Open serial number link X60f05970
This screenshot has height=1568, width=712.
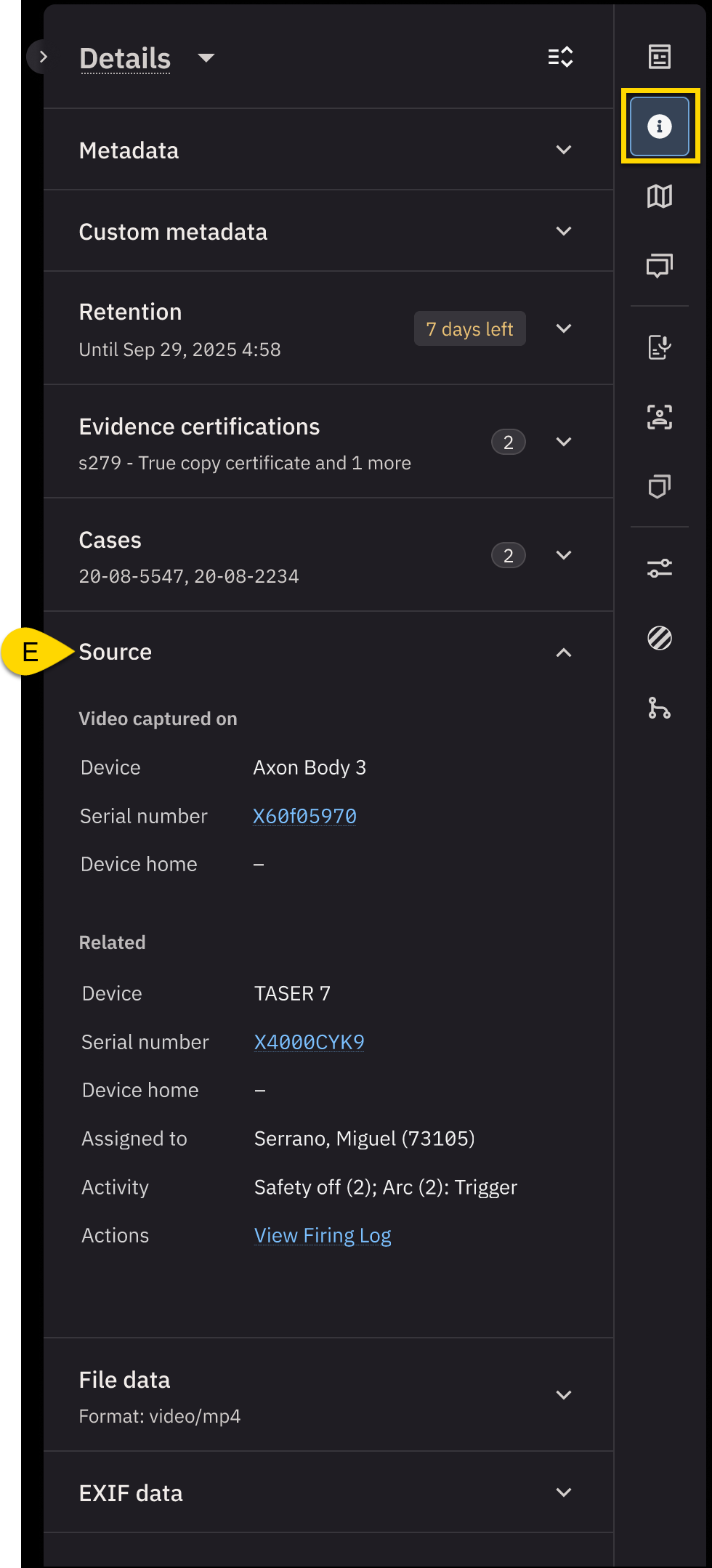tap(304, 816)
